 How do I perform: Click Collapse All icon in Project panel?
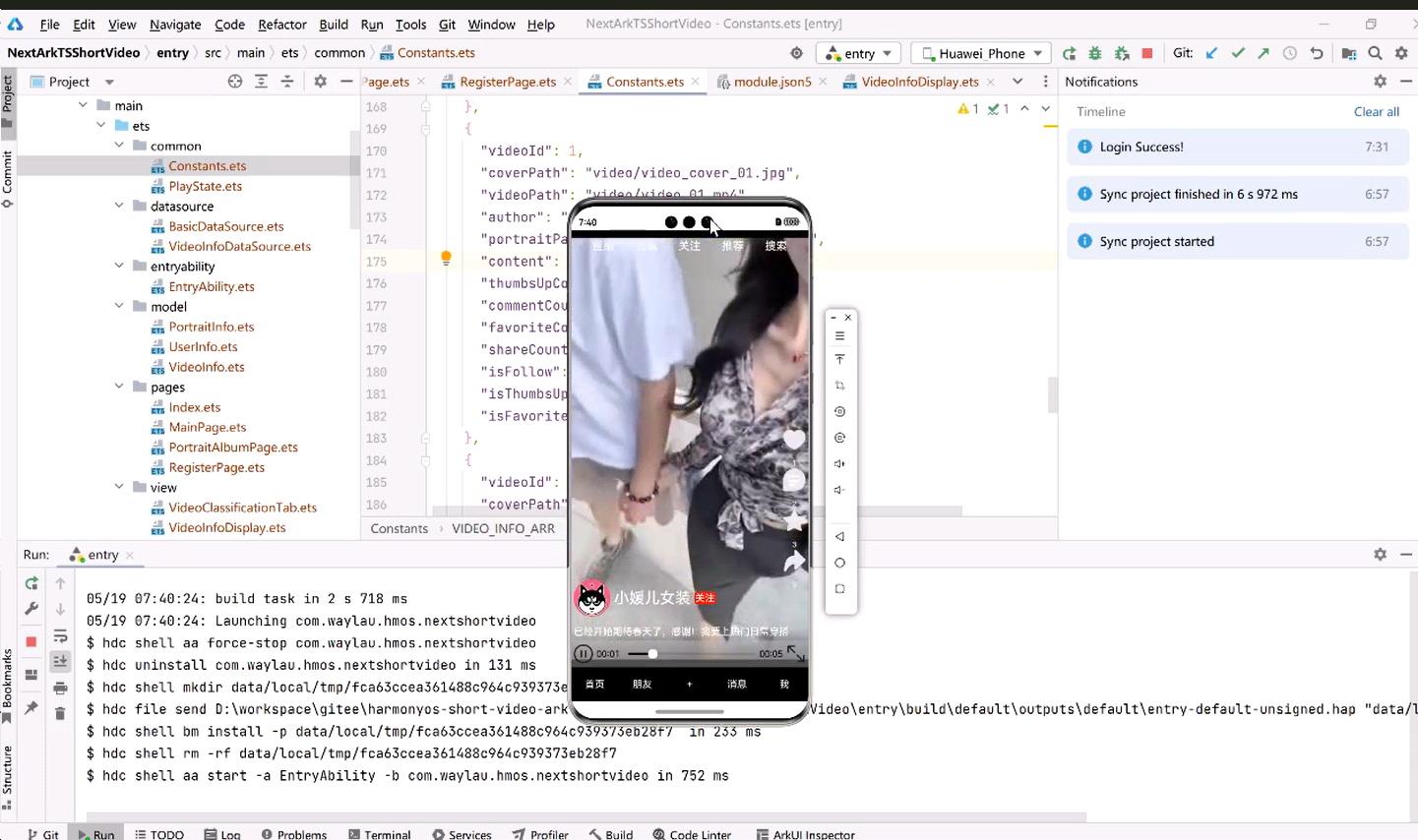pos(287,82)
